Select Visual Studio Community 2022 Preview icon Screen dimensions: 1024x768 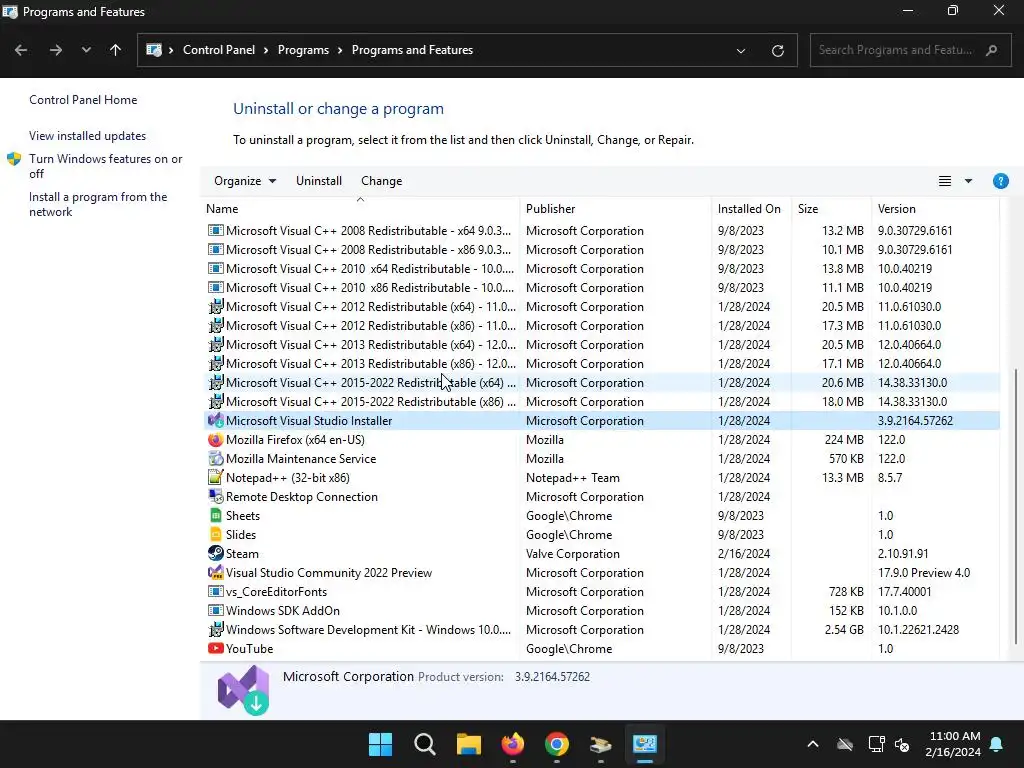click(x=215, y=572)
